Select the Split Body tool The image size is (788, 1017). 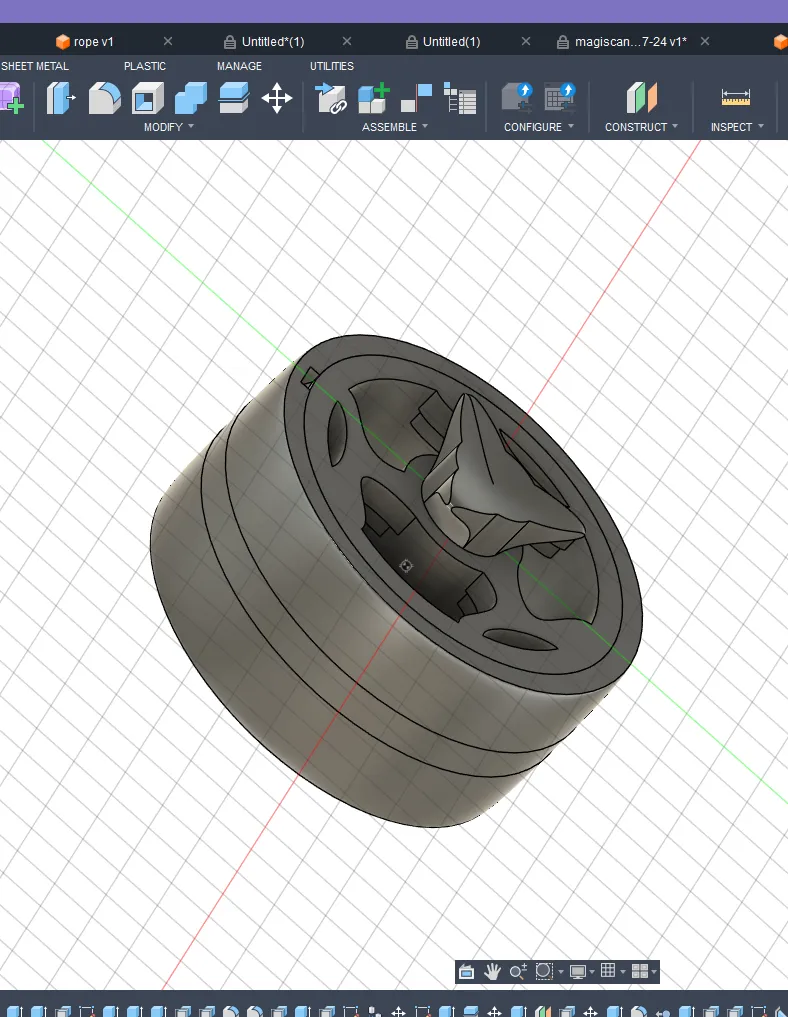pos(233,98)
